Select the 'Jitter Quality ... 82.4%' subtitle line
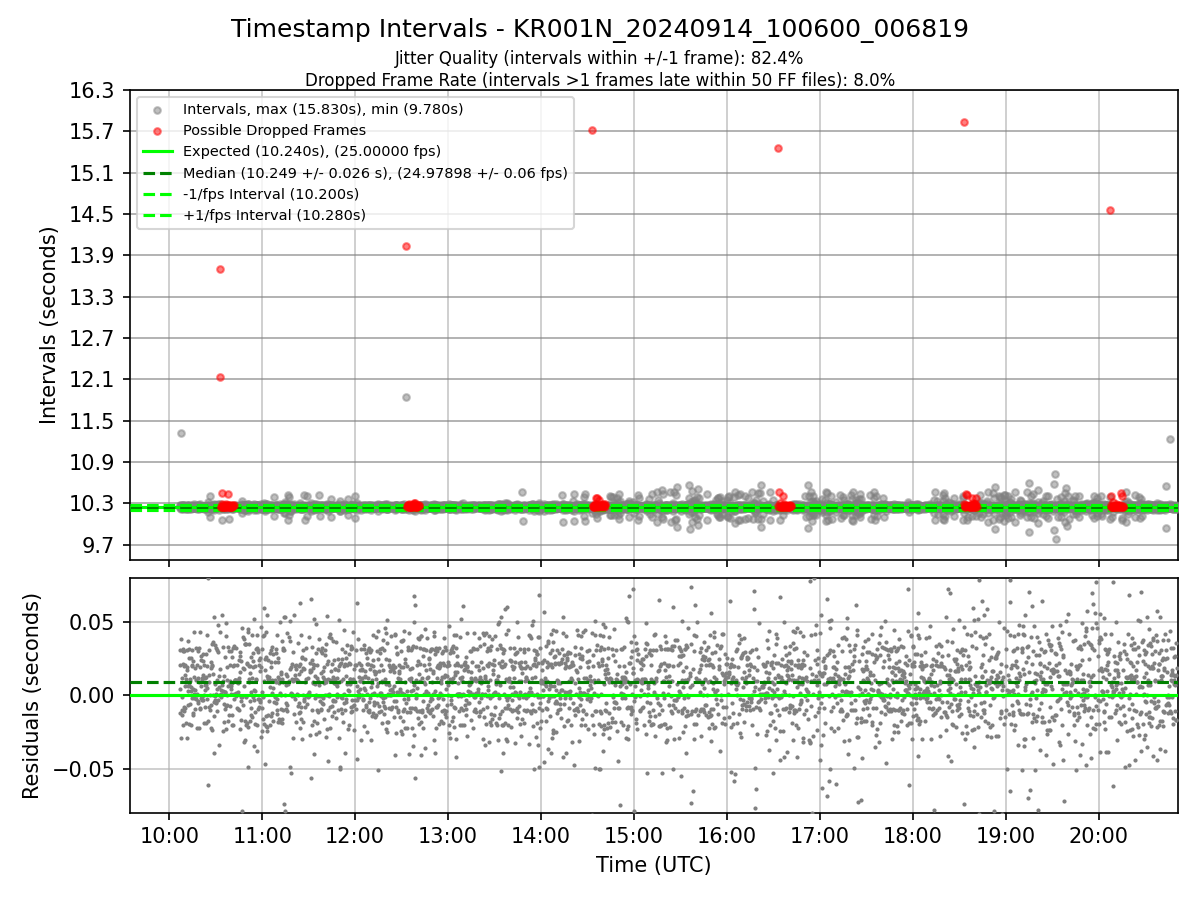Viewport: 1200px width, 900px height. tap(599, 58)
